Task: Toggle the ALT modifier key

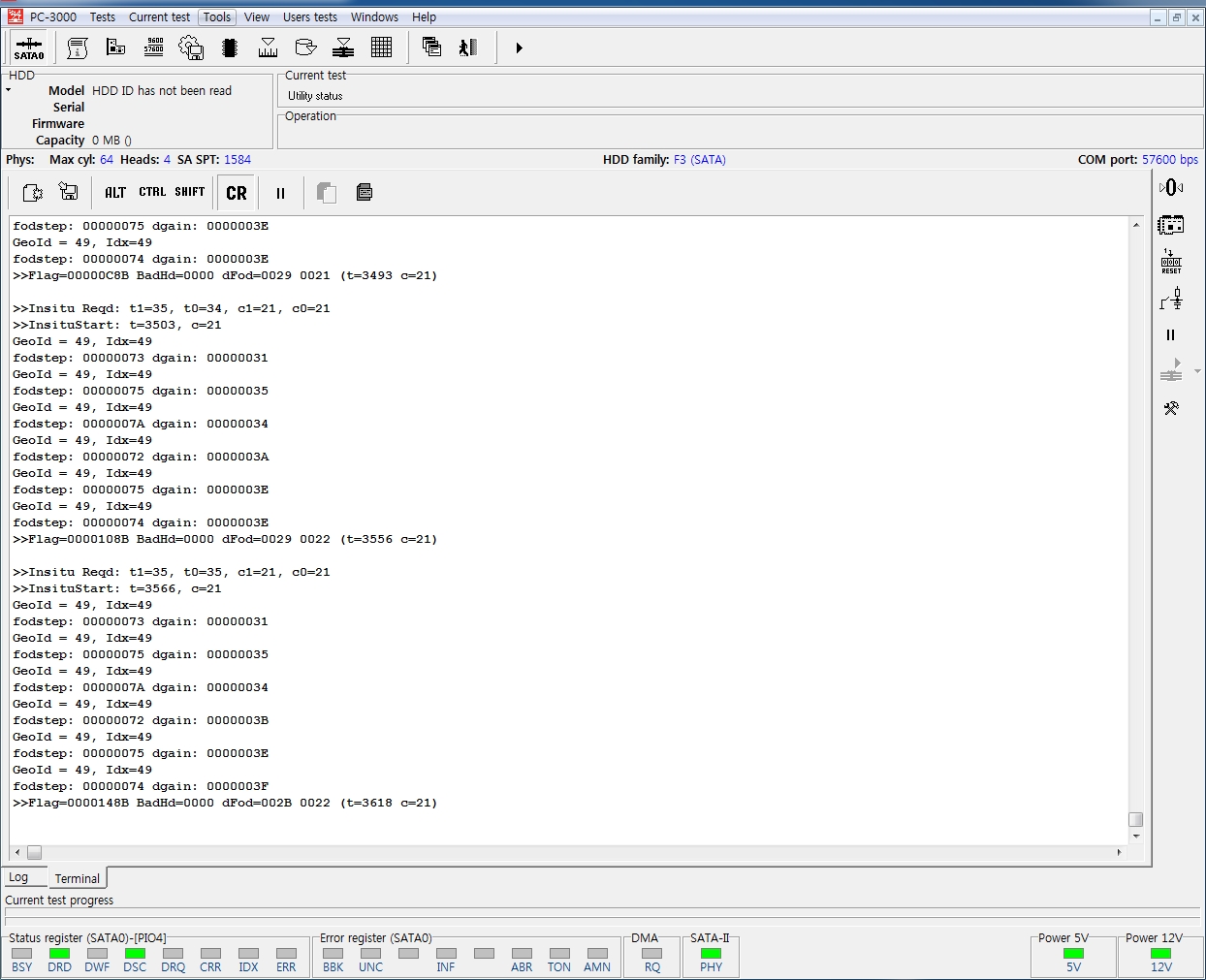Action: pyautogui.click(x=115, y=193)
